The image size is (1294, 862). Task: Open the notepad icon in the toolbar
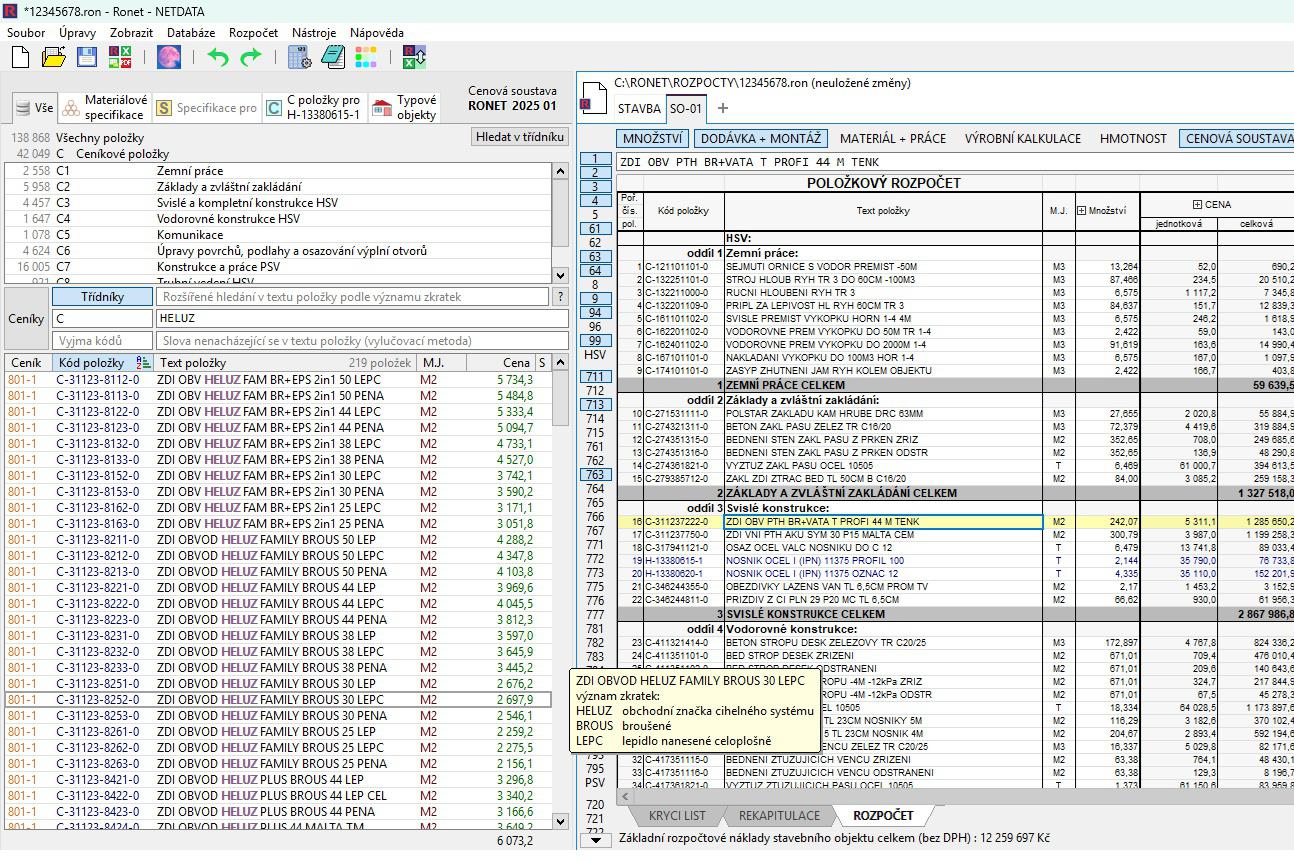[x=332, y=57]
